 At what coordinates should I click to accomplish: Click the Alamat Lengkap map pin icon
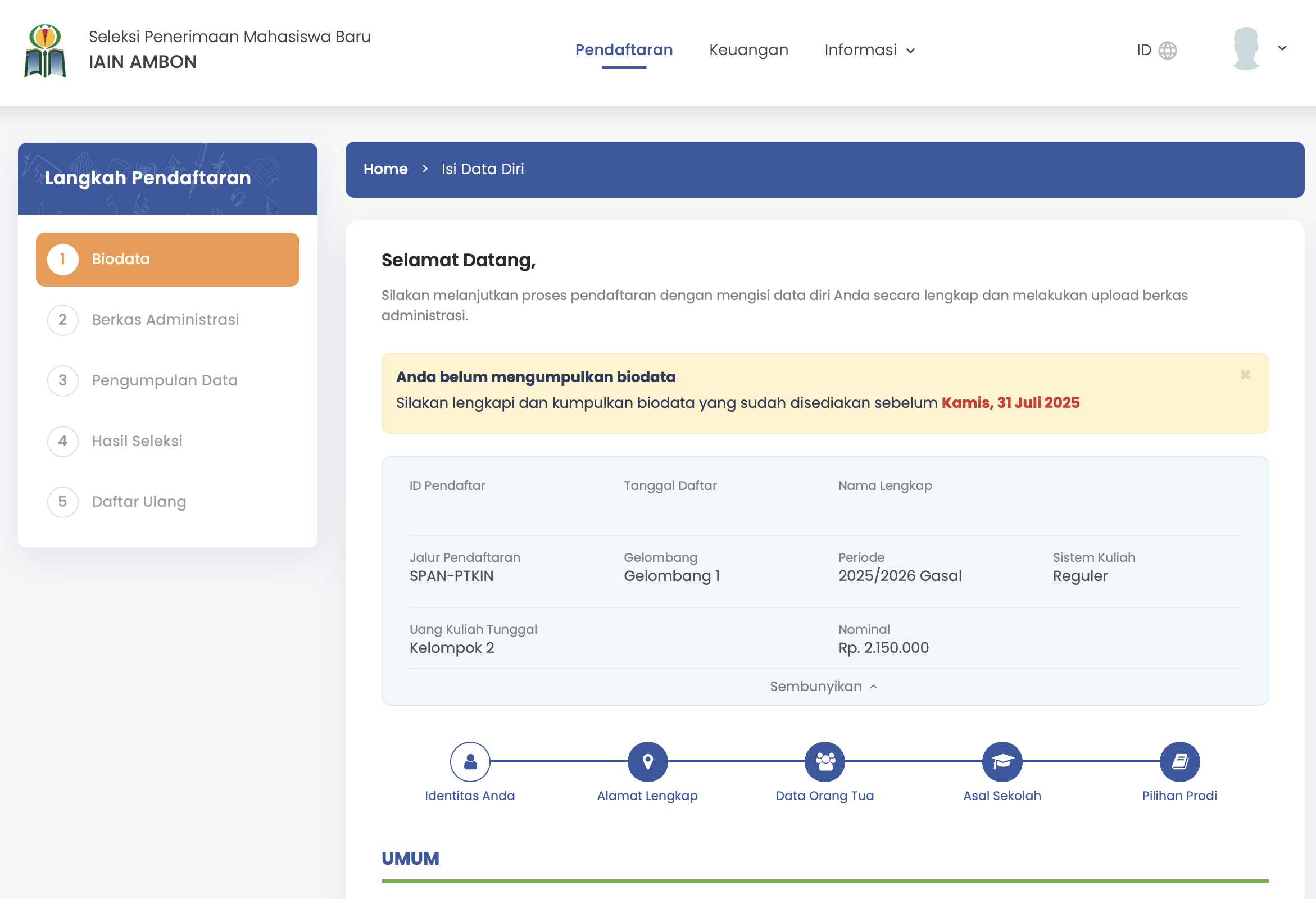647,761
